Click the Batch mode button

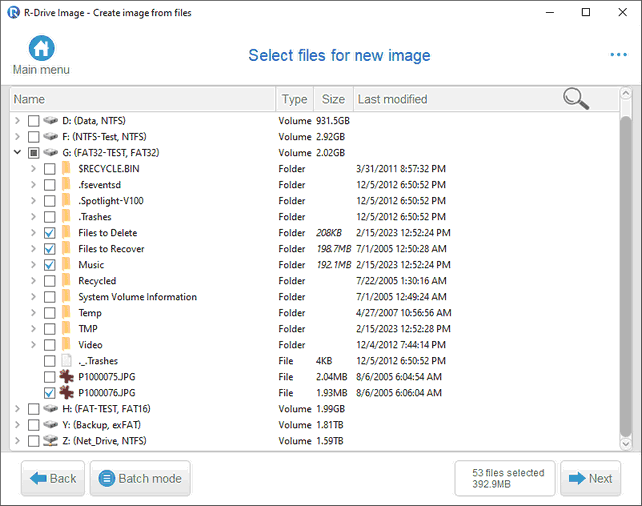click(140, 478)
